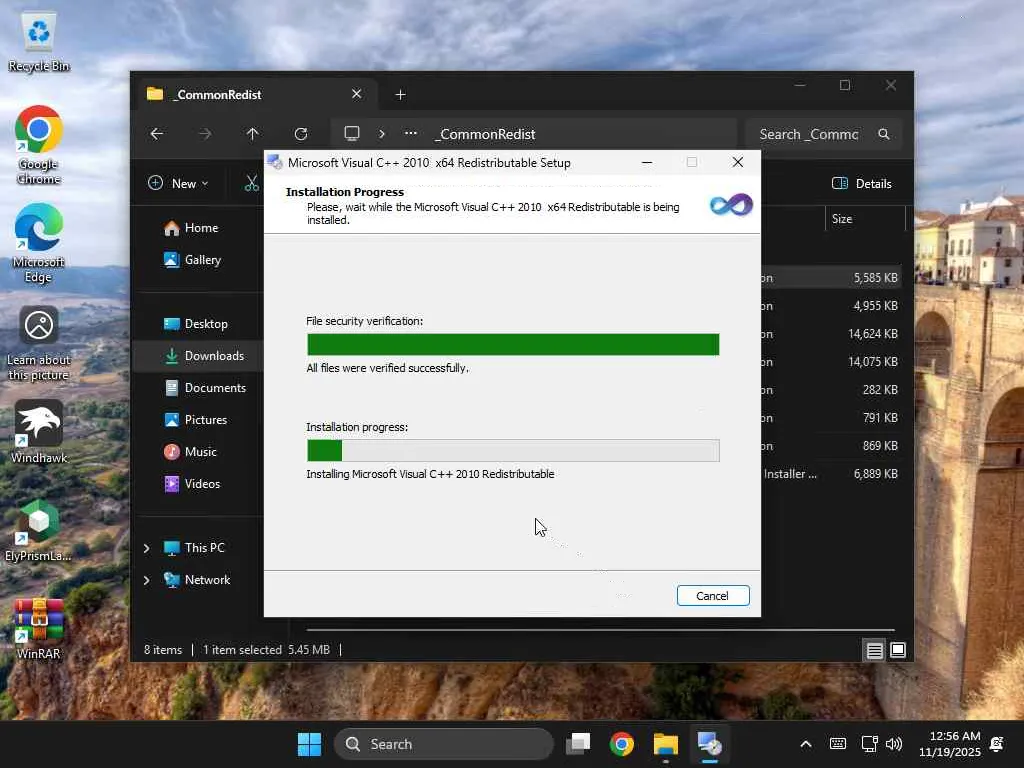Click the volume tray icon
This screenshot has width=1024, height=768.
[x=894, y=744]
